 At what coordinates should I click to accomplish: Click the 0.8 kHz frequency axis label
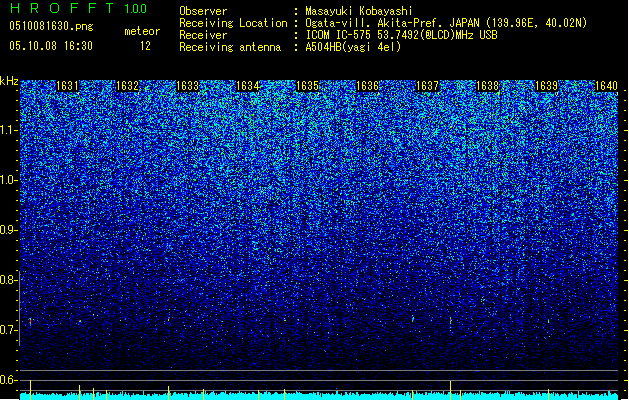pos(9,280)
